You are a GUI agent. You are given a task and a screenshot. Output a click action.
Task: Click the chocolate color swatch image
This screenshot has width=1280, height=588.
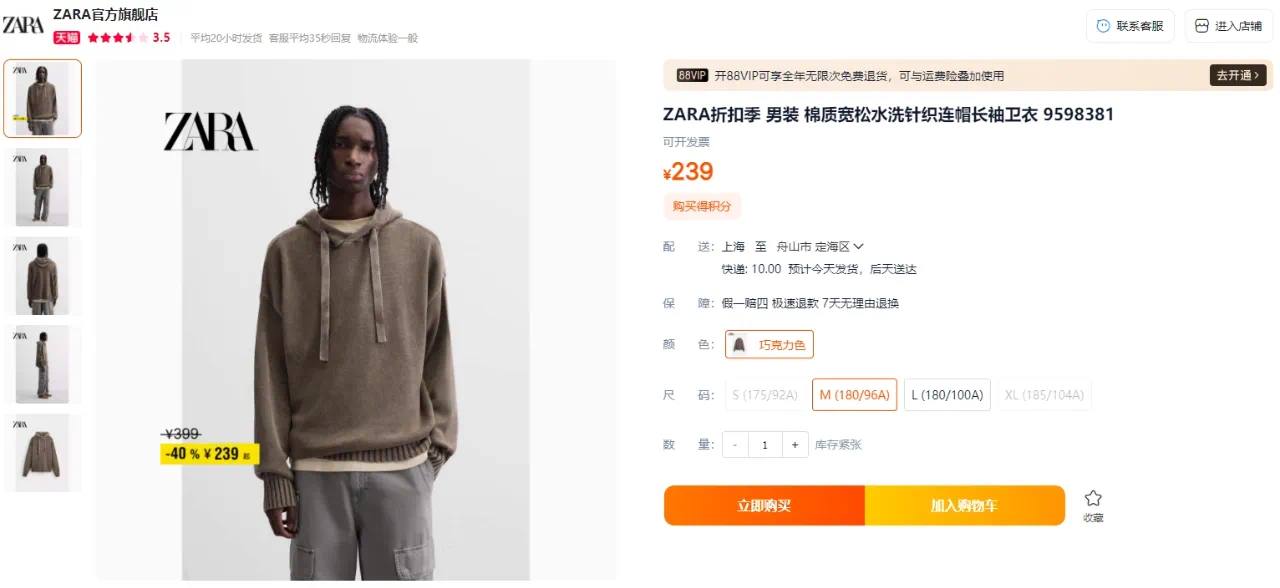pos(739,345)
